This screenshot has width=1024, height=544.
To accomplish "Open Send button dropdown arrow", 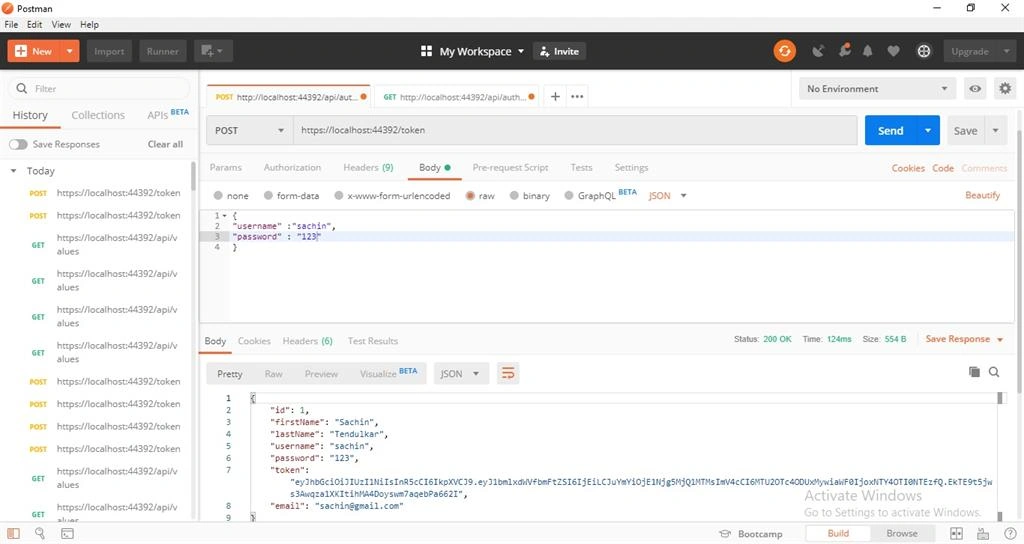I will (927, 131).
